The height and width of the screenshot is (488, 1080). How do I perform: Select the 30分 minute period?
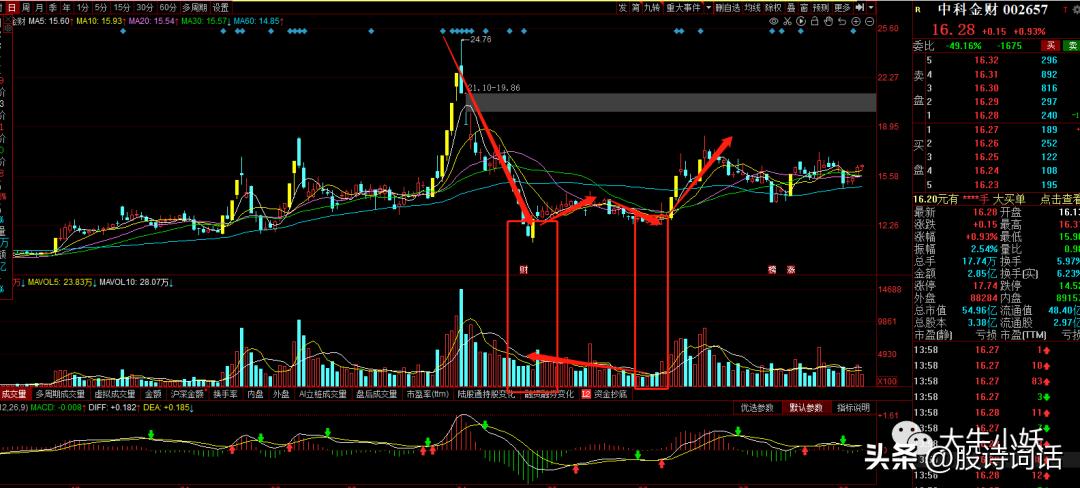(x=145, y=8)
